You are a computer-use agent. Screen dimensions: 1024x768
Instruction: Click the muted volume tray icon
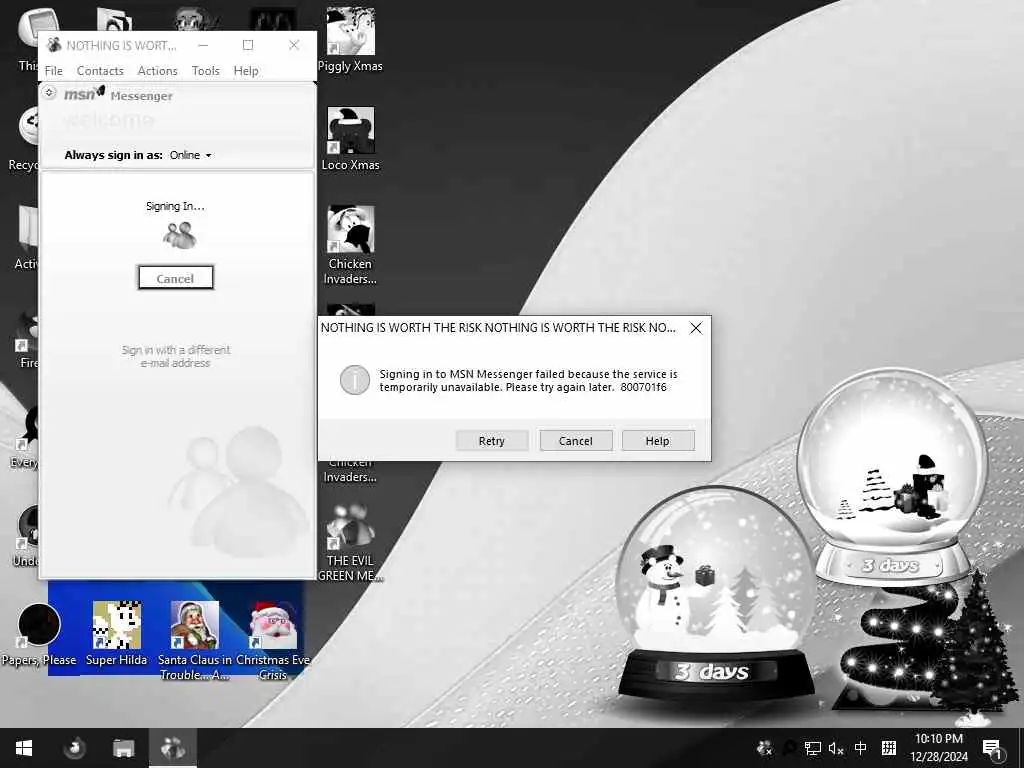(836, 748)
